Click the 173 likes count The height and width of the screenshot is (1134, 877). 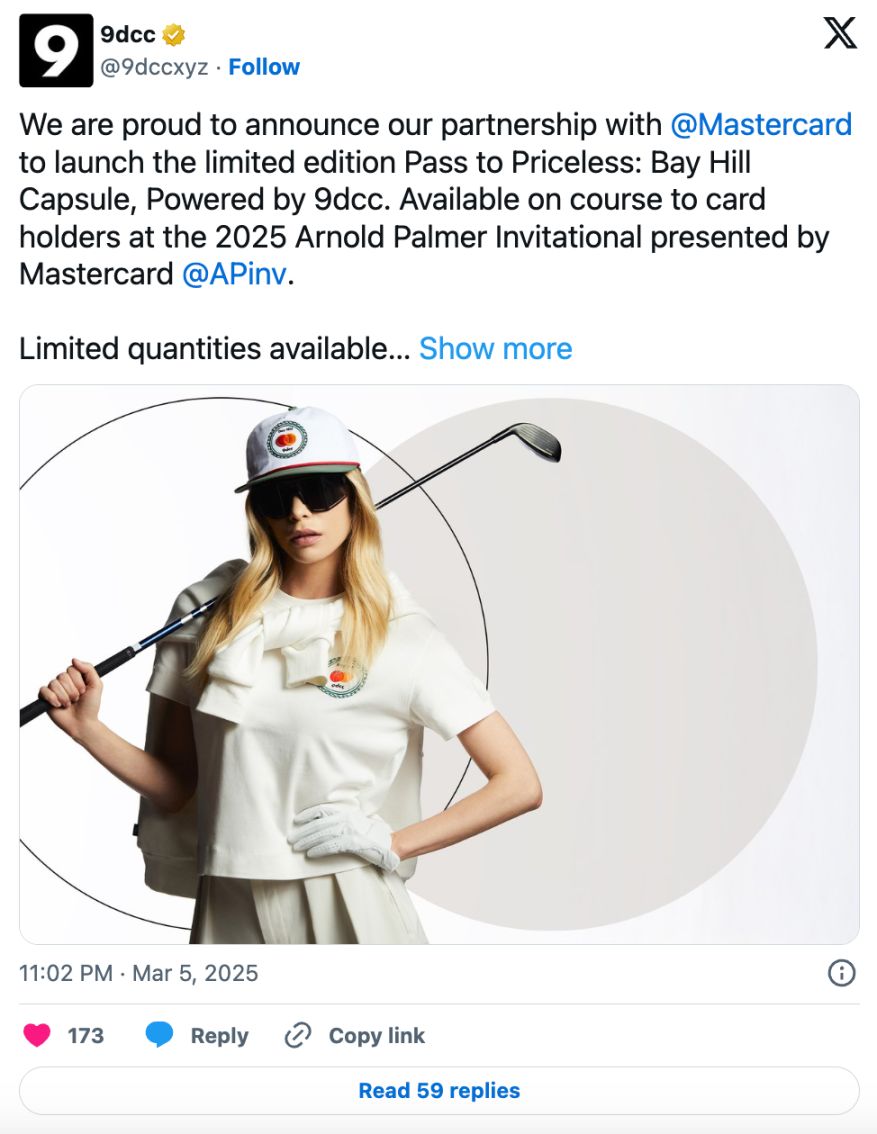[x=86, y=1036]
